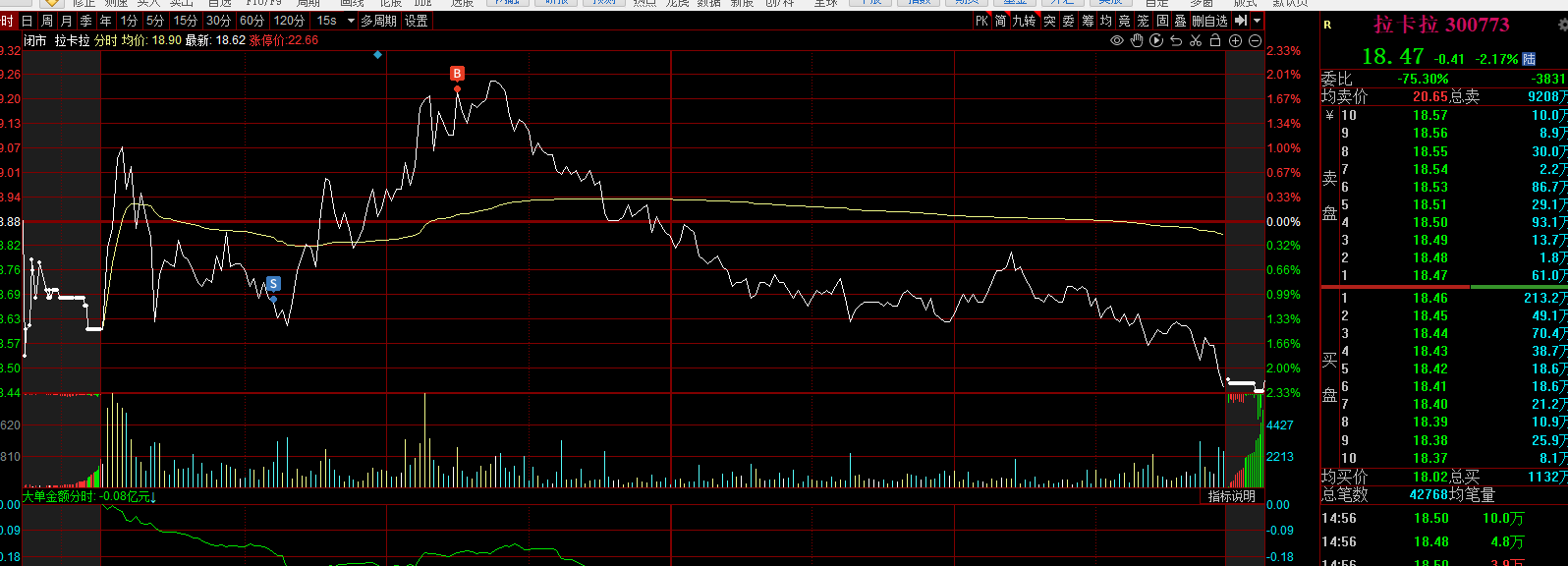Click the skip-to-end arrow icon in toolbar
The image size is (1568, 566).
(1241, 21)
